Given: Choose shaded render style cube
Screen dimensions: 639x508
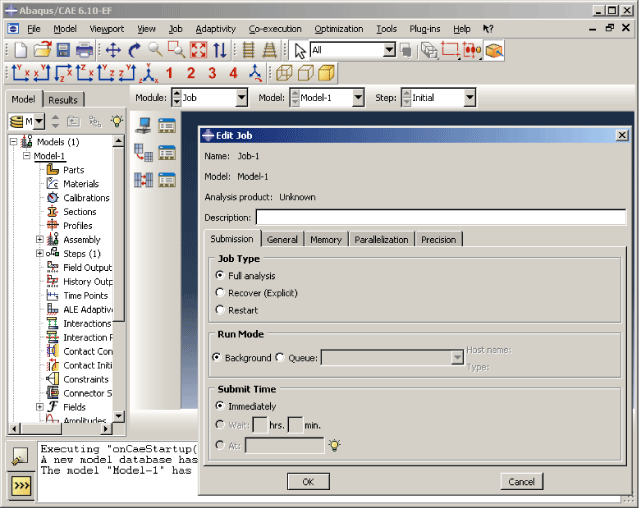Looking at the screenshot, I should click(x=326, y=73).
